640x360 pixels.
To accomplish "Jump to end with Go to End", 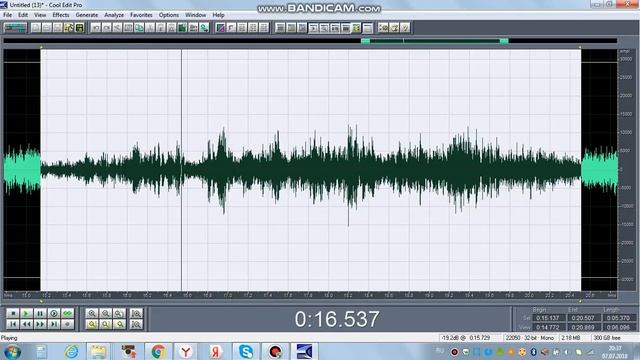I will (54, 324).
